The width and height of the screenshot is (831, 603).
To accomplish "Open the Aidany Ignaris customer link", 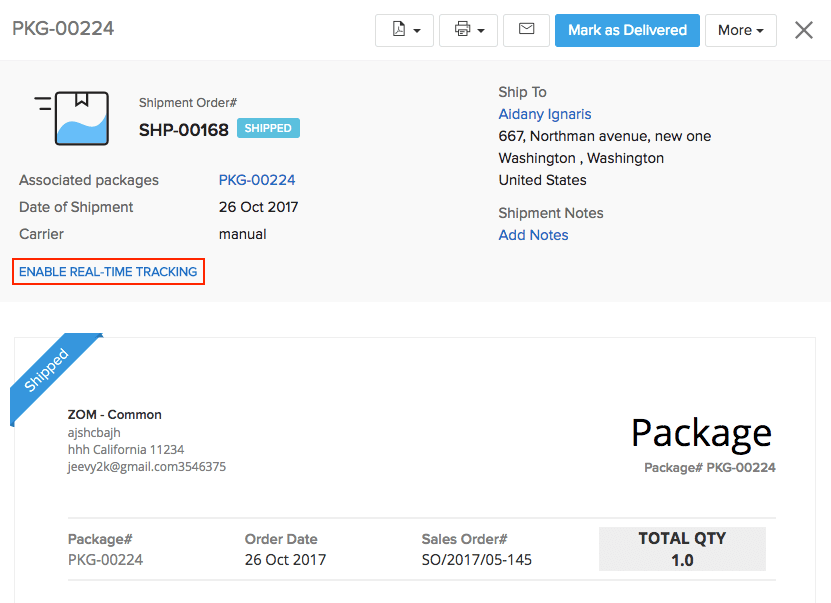I will point(544,114).
